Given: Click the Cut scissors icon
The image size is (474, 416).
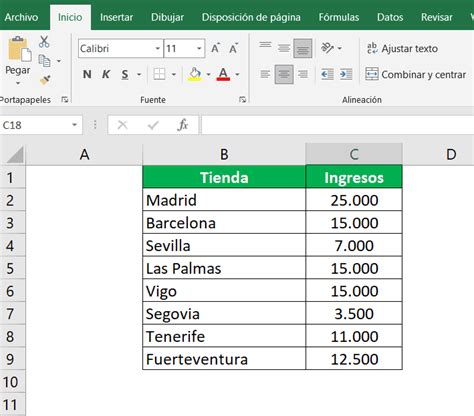Looking at the screenshot, I should 44,42.
